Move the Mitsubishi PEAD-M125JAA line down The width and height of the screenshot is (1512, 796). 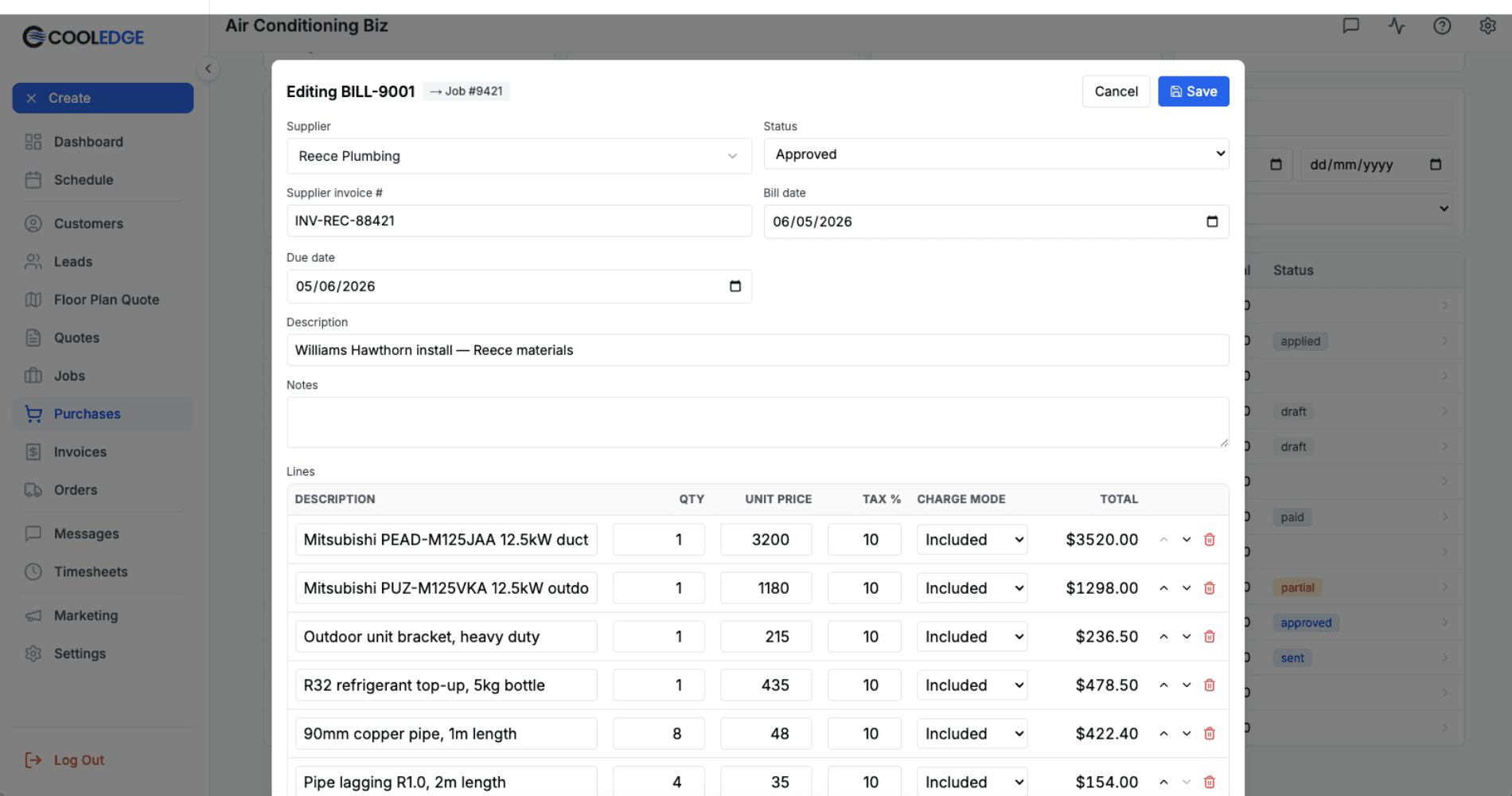pos(1187,540)
